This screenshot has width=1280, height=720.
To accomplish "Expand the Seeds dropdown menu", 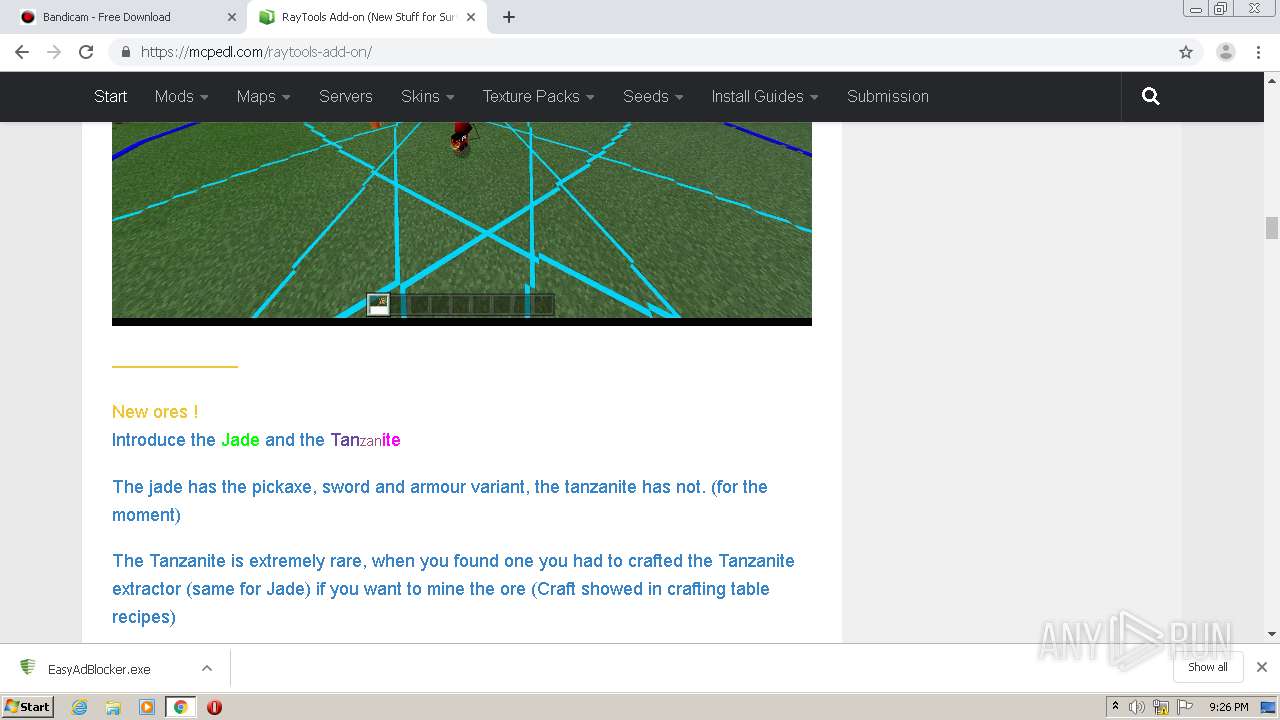I will [x=653, y=96].
